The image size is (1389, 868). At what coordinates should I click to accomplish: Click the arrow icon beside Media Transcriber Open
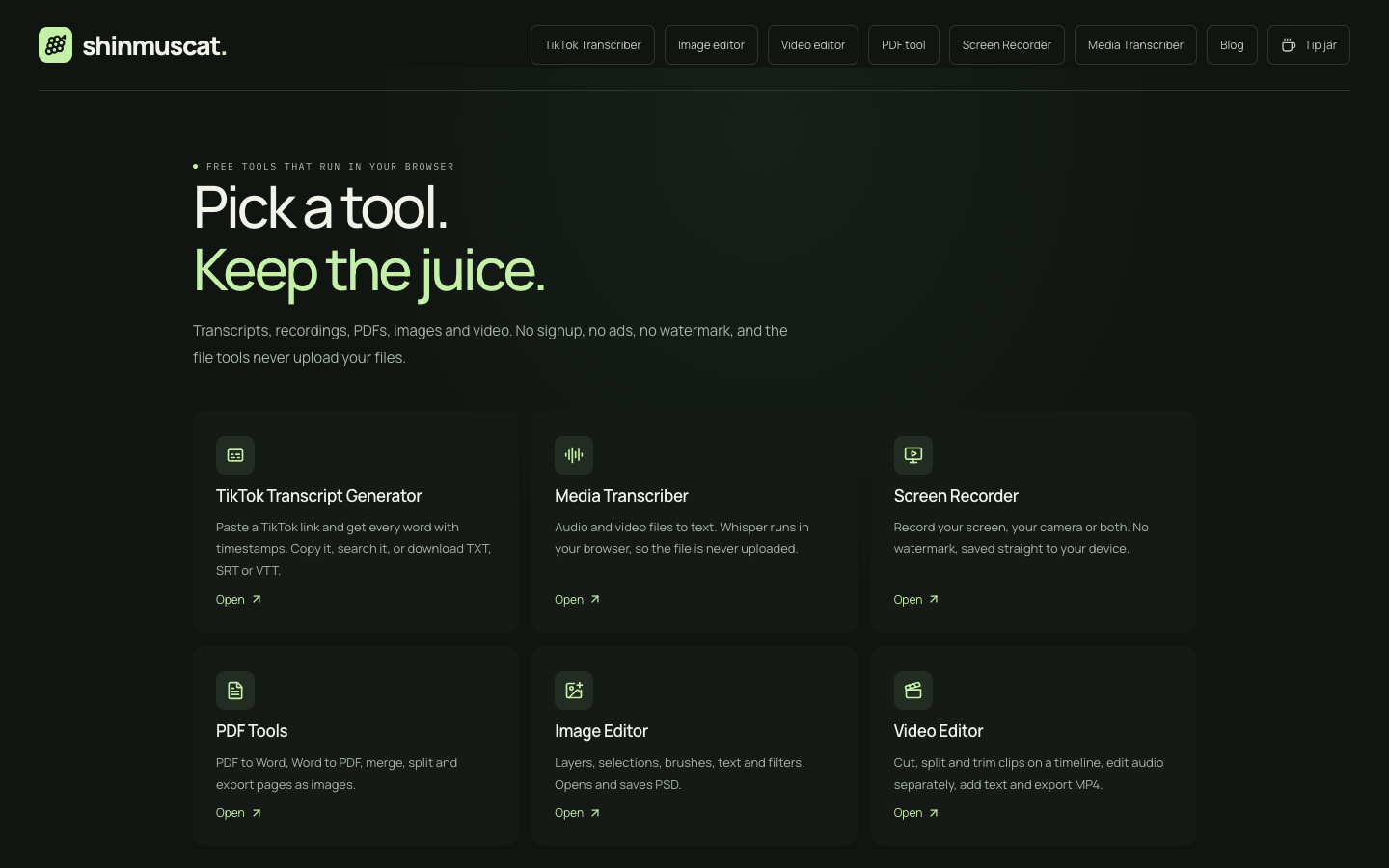point(595,599)
